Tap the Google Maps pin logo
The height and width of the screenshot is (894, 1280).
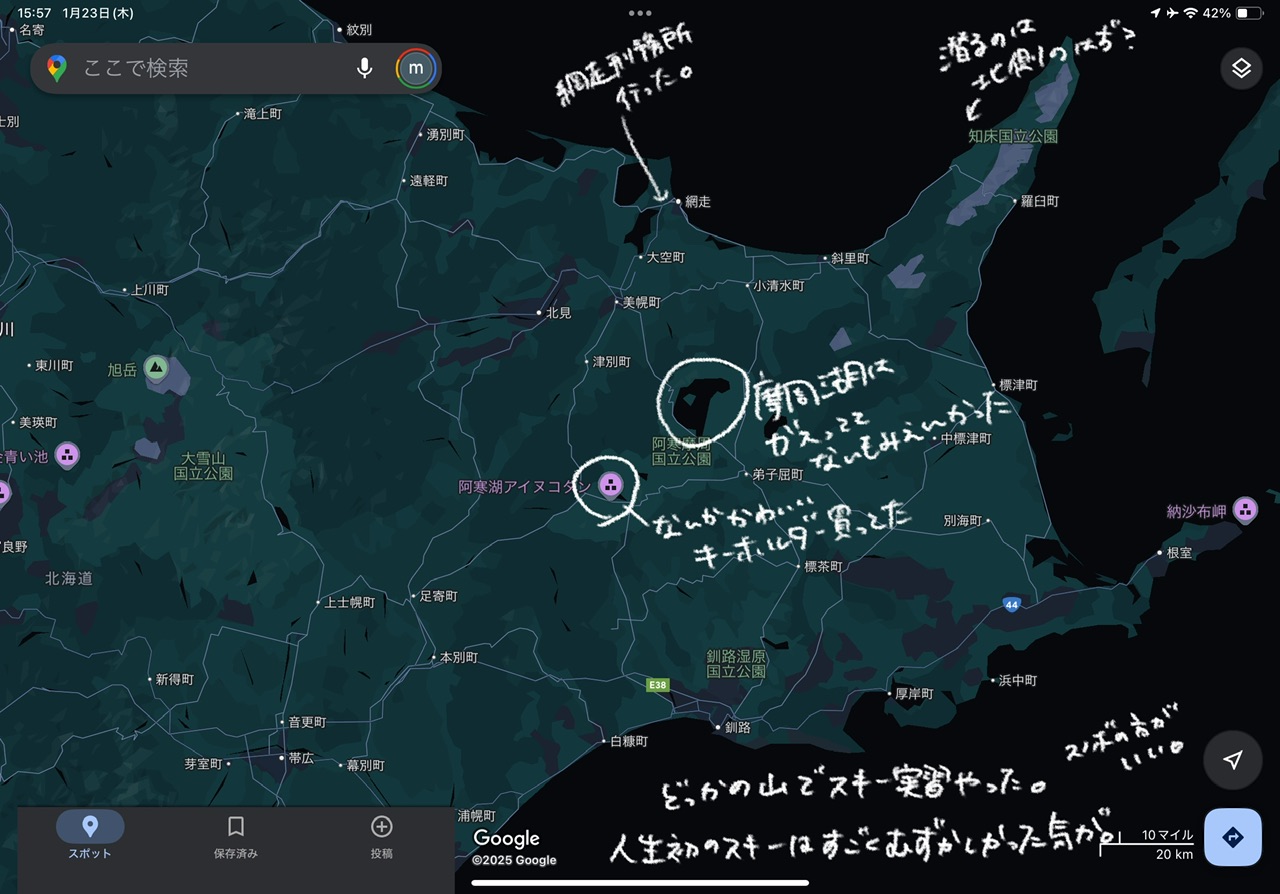pyautogui.click(x=57, y=68)
